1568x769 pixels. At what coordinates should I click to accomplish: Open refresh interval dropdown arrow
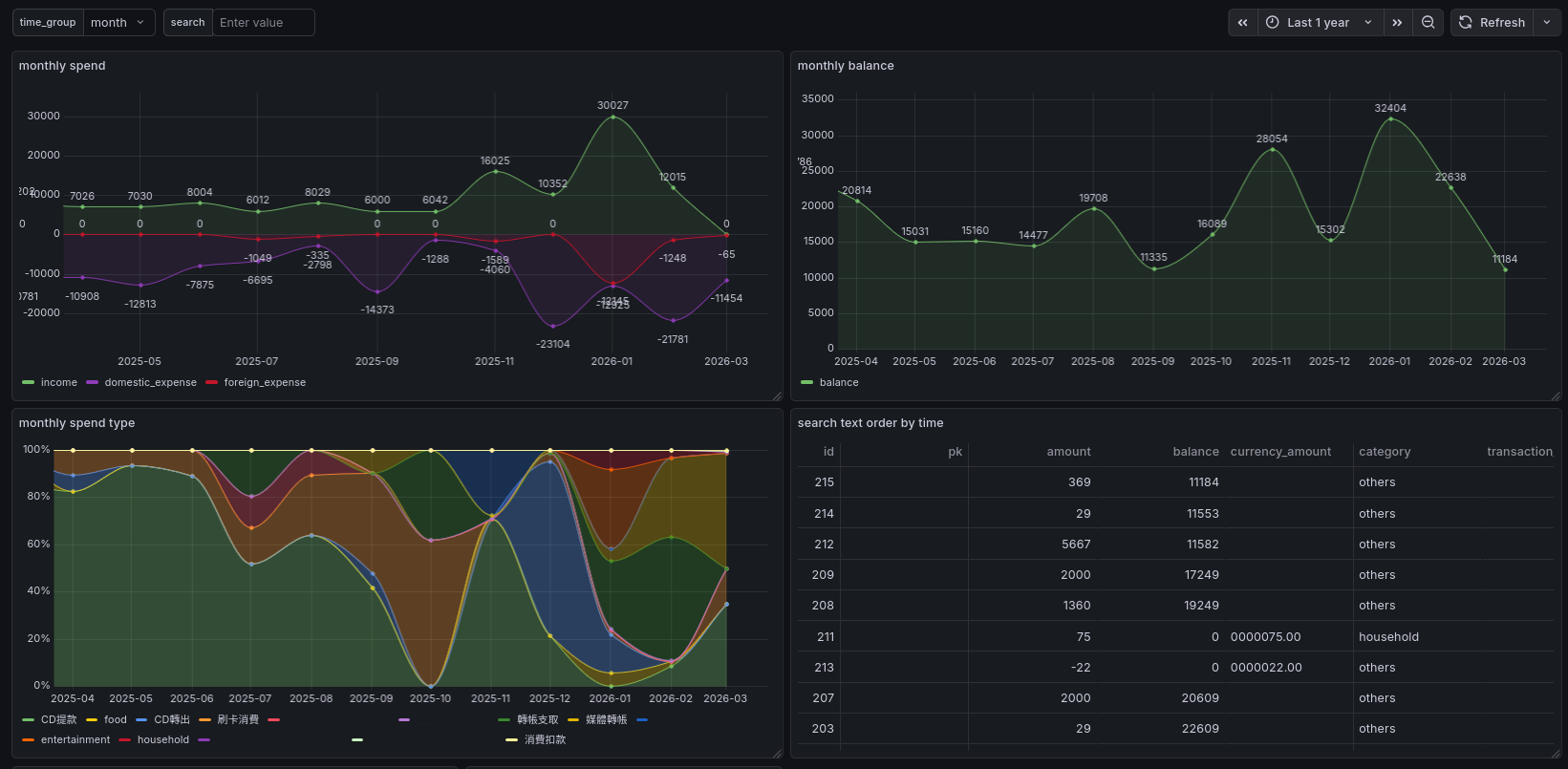click(x=1547, y=22)
